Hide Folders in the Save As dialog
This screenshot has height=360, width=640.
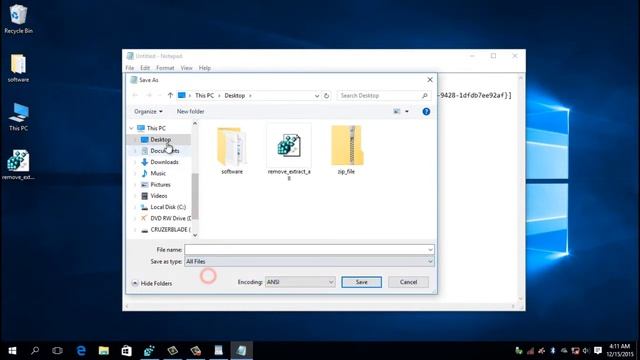pos(152,283)
